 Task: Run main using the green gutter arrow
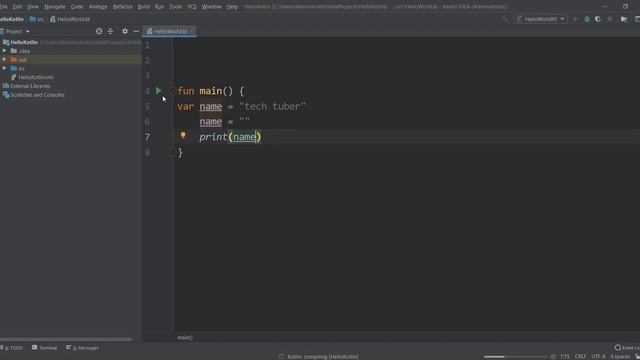[159, 91]
